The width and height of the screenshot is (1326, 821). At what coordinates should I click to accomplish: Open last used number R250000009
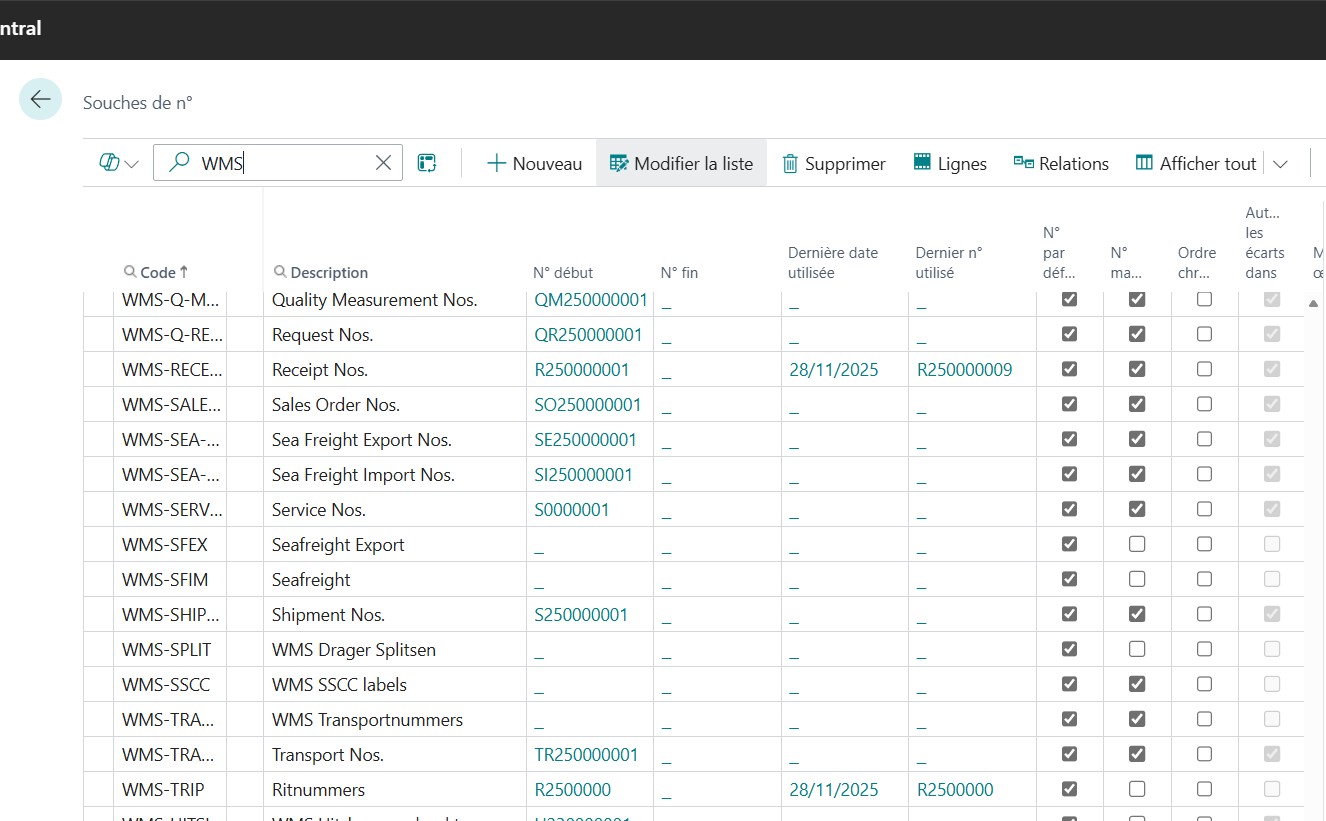(x=964, y=370)
